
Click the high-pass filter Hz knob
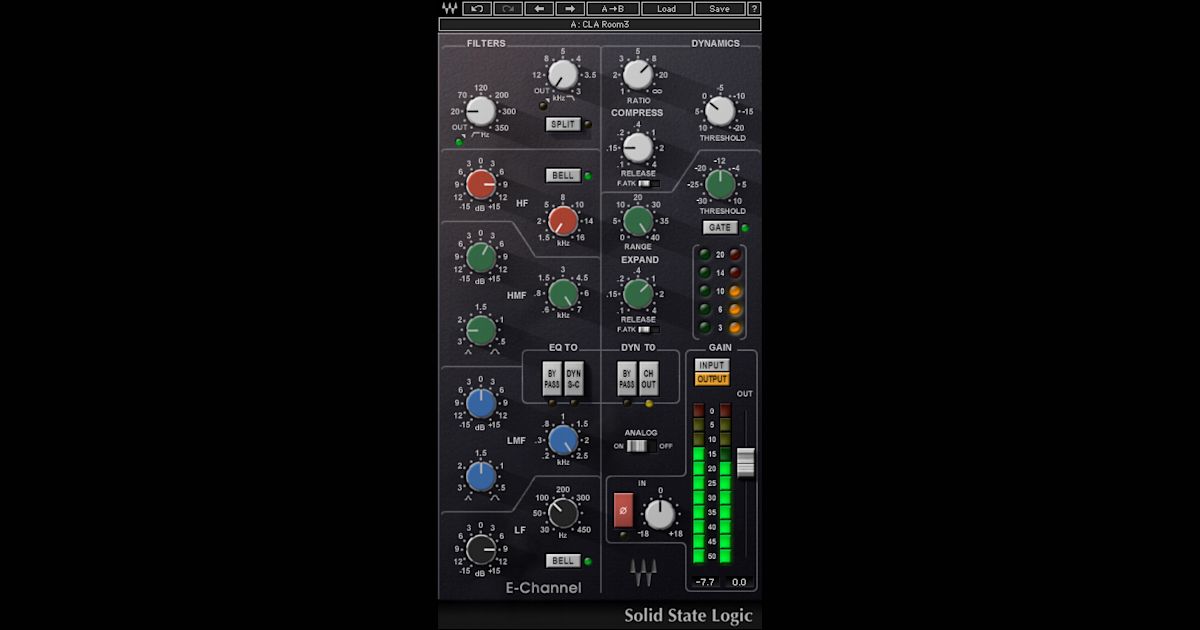click(x=481, y=111)
